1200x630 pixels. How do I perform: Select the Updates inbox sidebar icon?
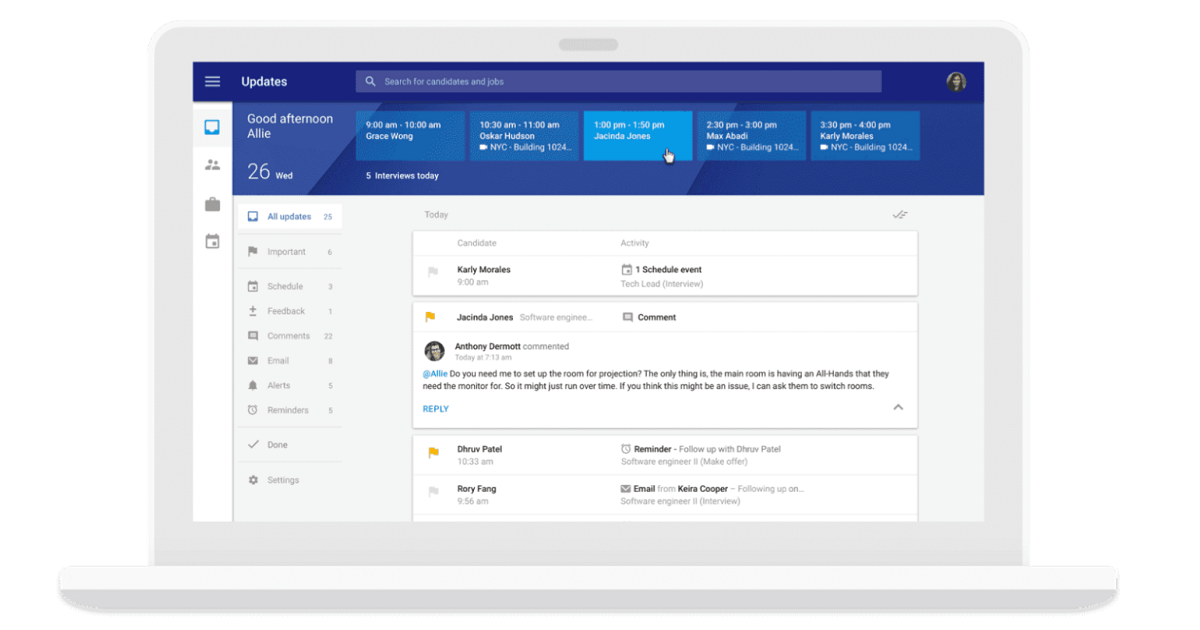click(x=212, y=127)
